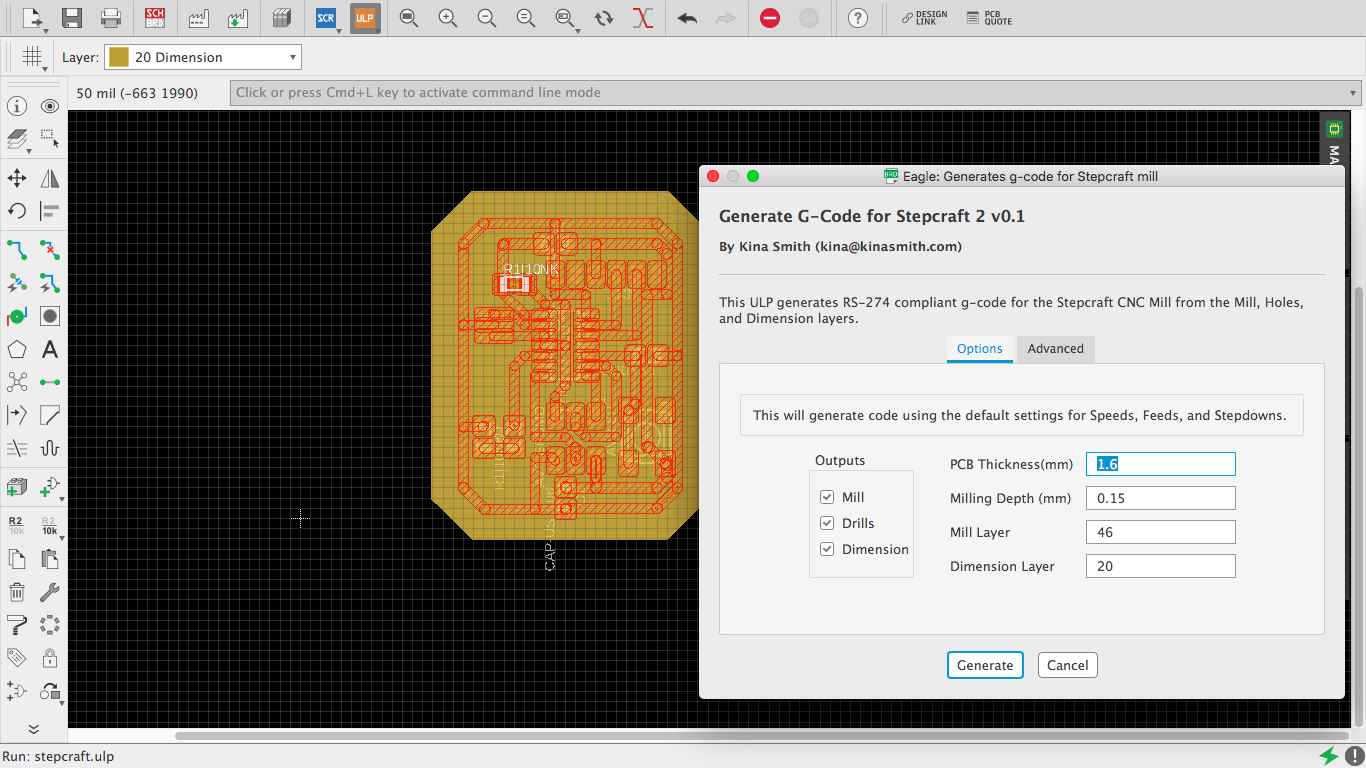Uncheck the Mill output checkbox
Viewport: 1366px width, 768px height.
[x=827, y=497]
